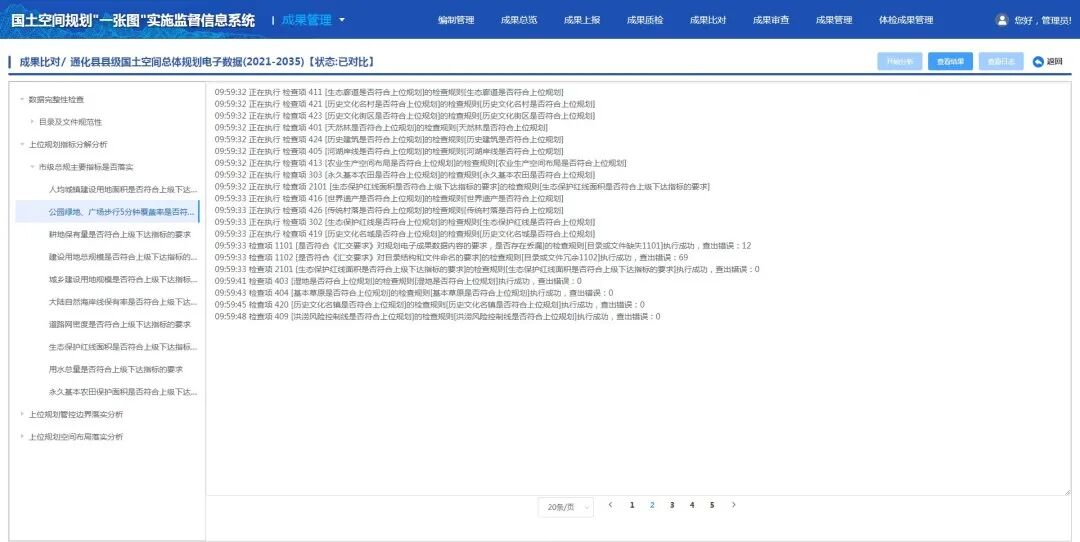Open the 体检成果管理 top menu
1080x542 pixels.
(906, 20)
